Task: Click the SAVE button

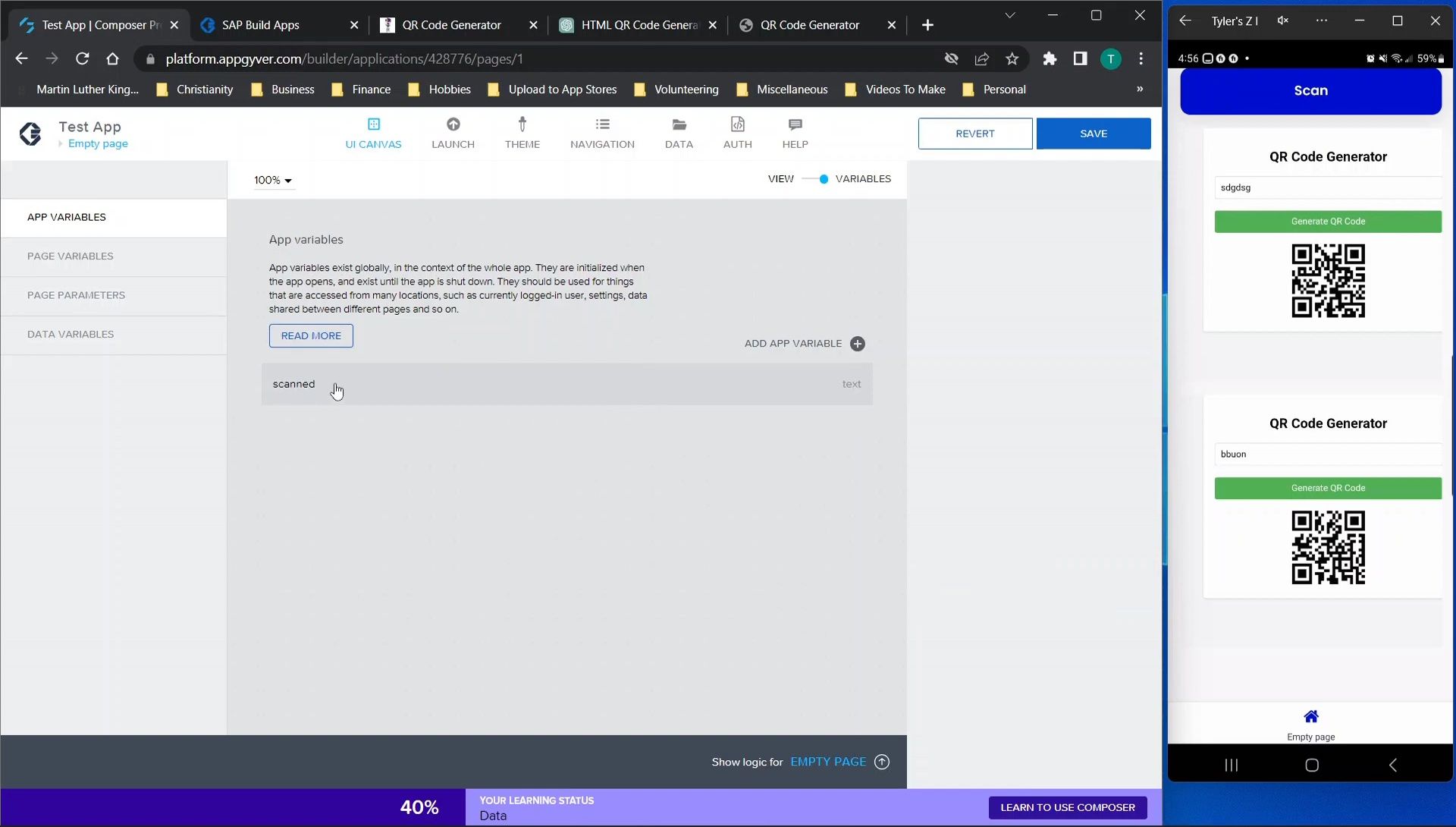Action: pyautogui.click(x=1094, y=134)
